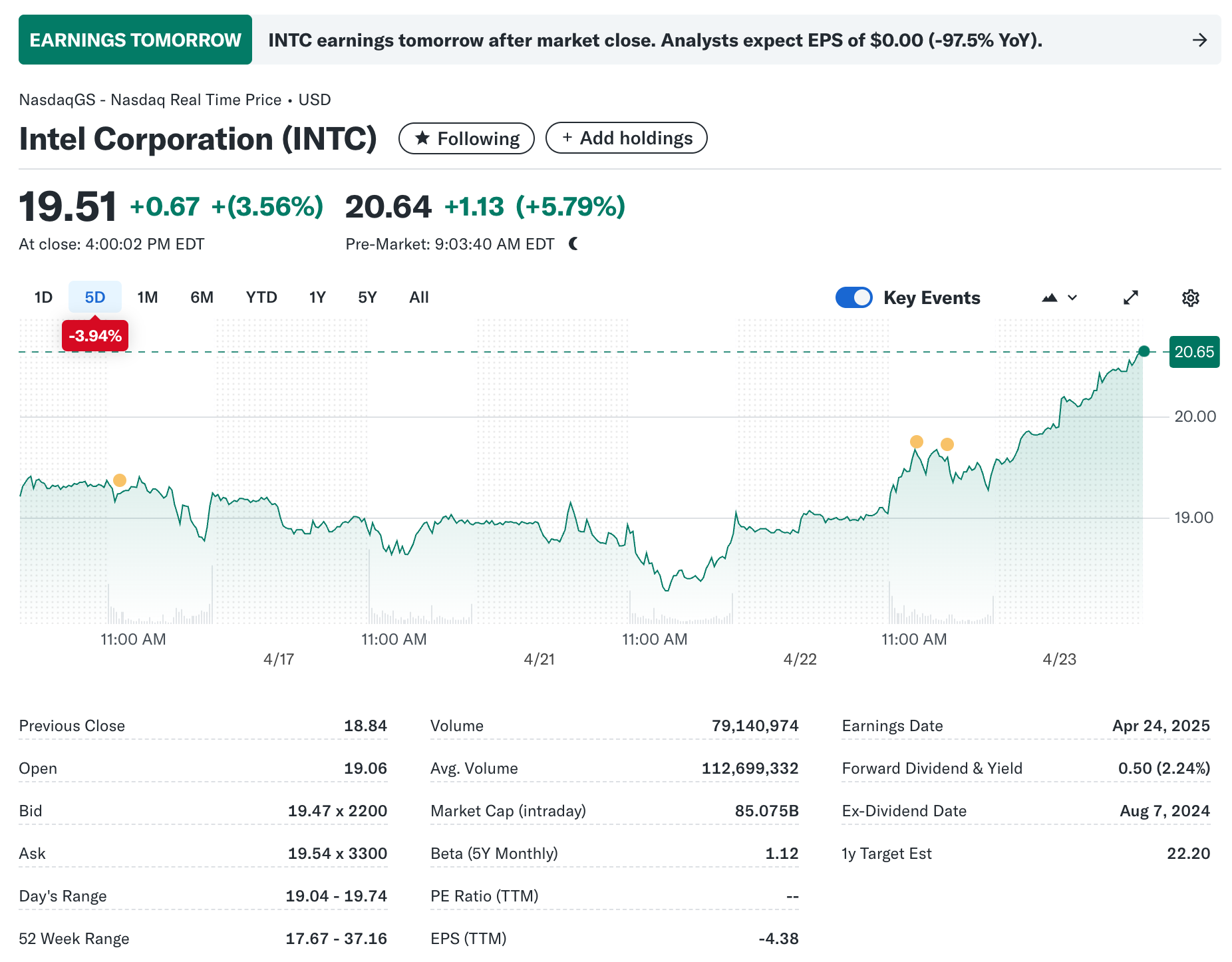Select the 5D chart range
Viewport: 1232px width, 962px height.
[x=95, y=297]
